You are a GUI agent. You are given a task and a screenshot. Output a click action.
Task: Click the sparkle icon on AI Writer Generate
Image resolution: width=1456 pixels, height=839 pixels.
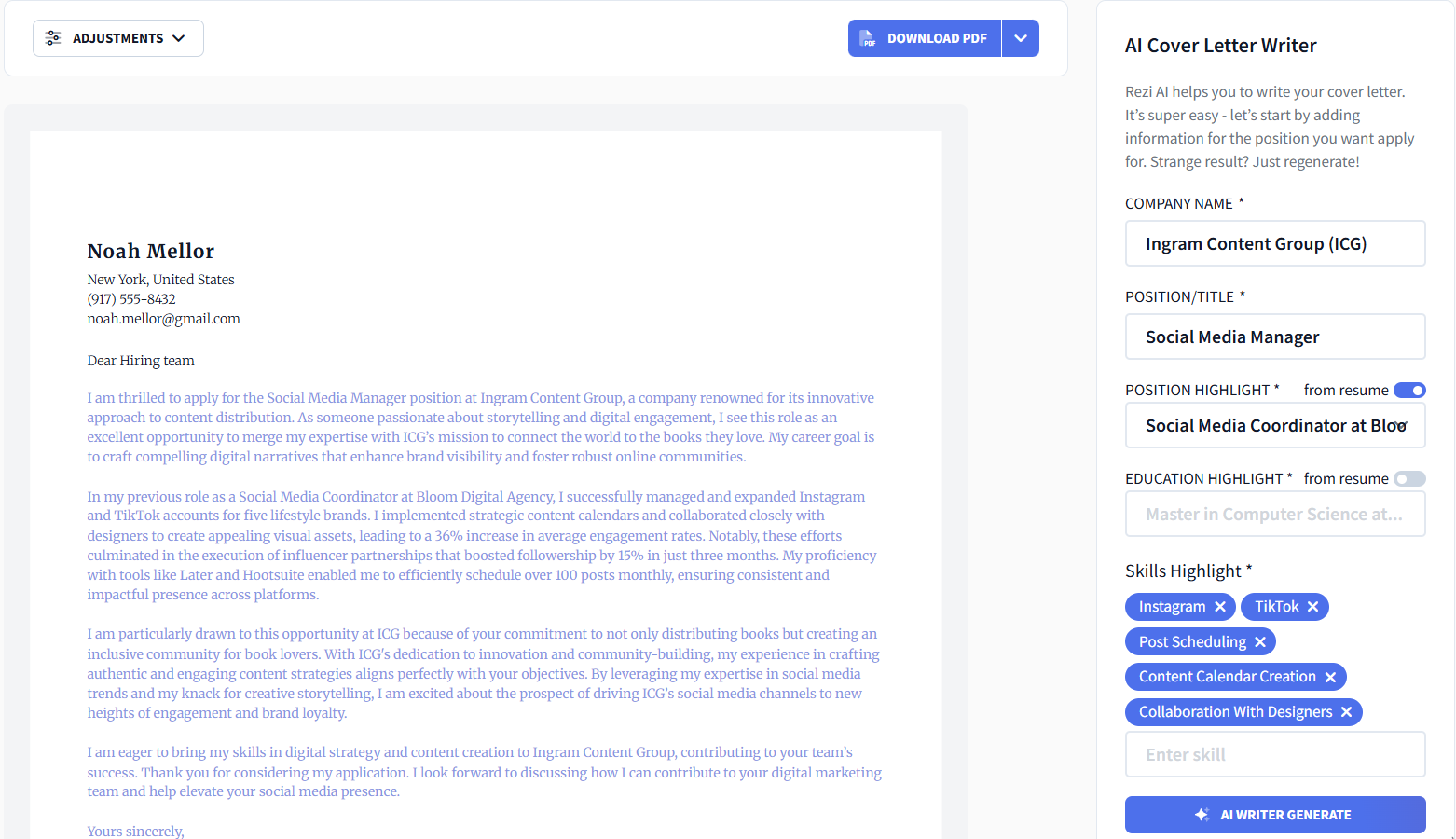click(x=1201, y=814)
